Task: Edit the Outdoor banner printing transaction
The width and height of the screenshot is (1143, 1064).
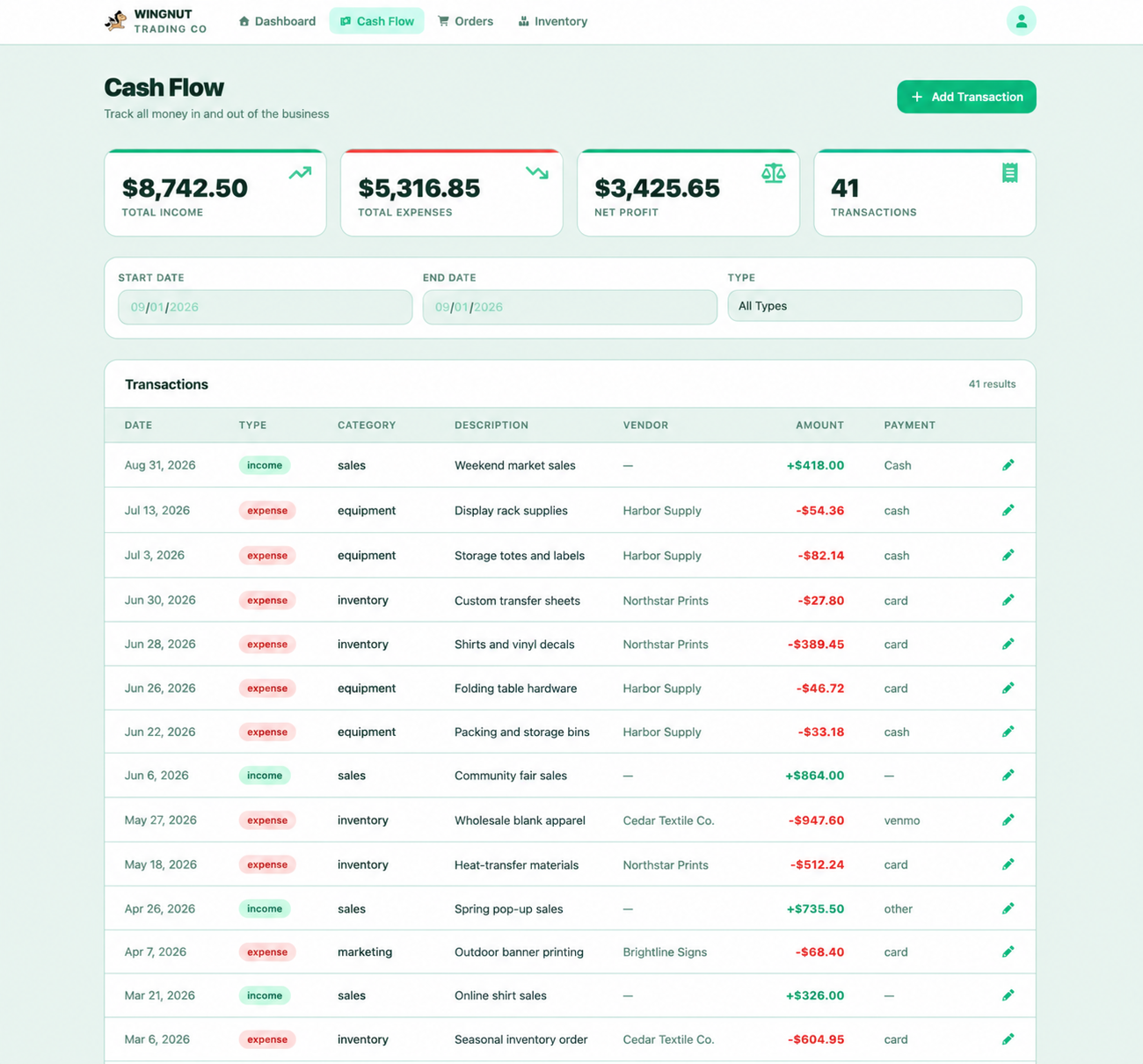Action: coord(1008,951)
